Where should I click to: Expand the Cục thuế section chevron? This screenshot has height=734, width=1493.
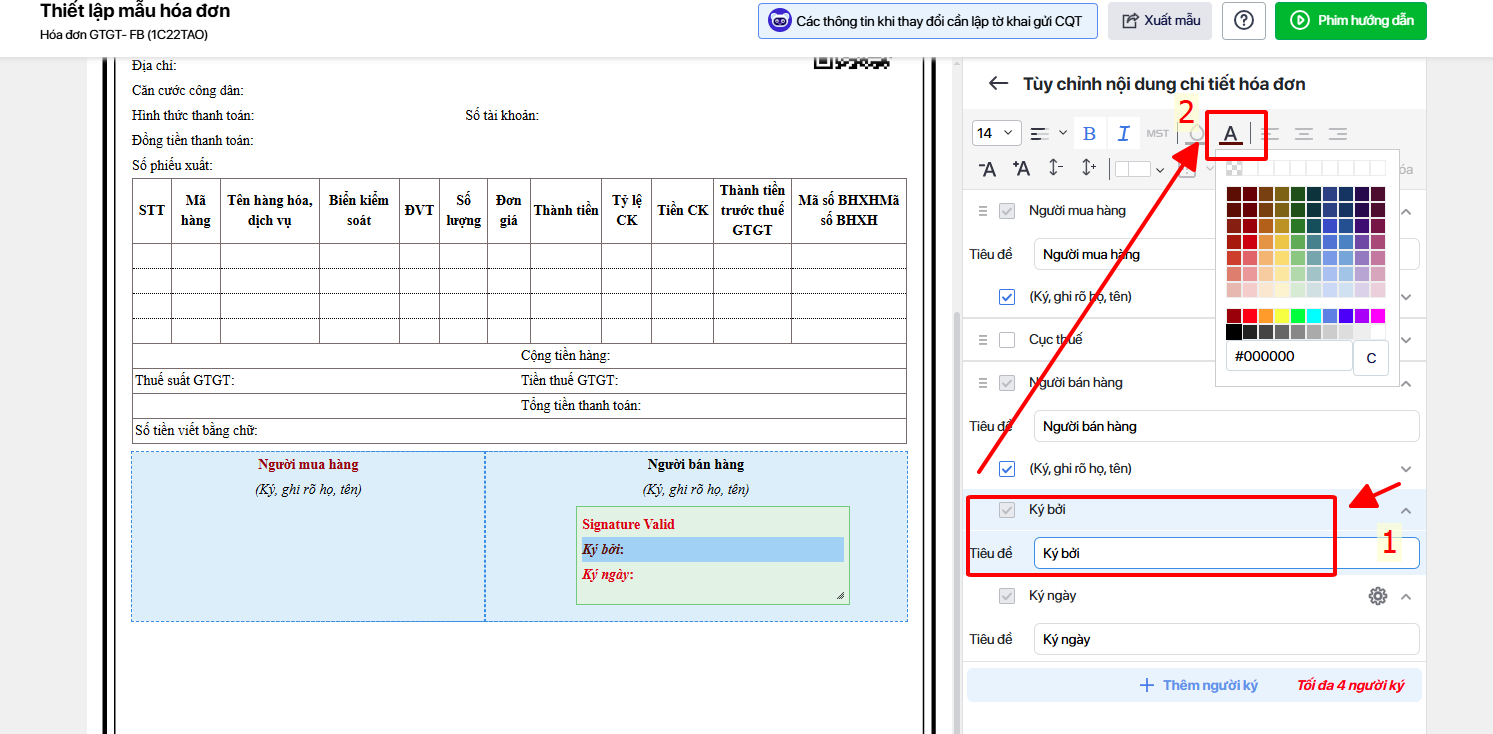coord(1406,340)
